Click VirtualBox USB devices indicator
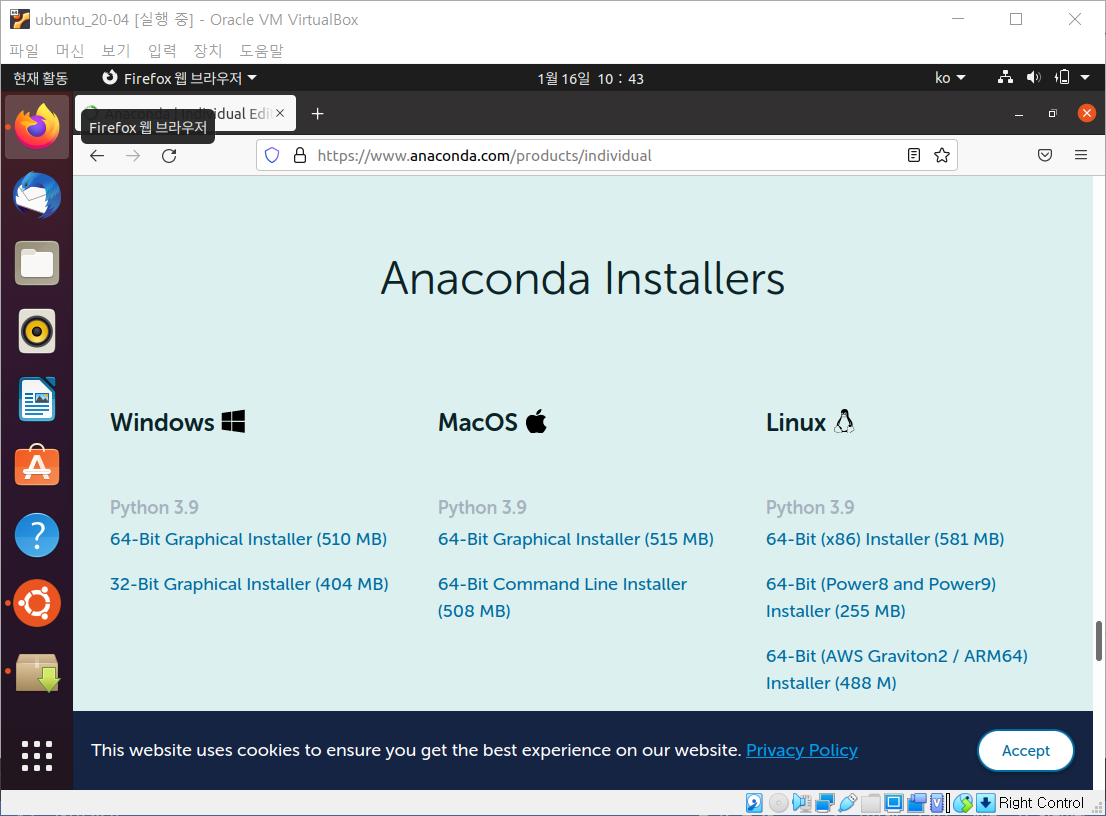Screen dimensions: 1106x816 point(848,803)
